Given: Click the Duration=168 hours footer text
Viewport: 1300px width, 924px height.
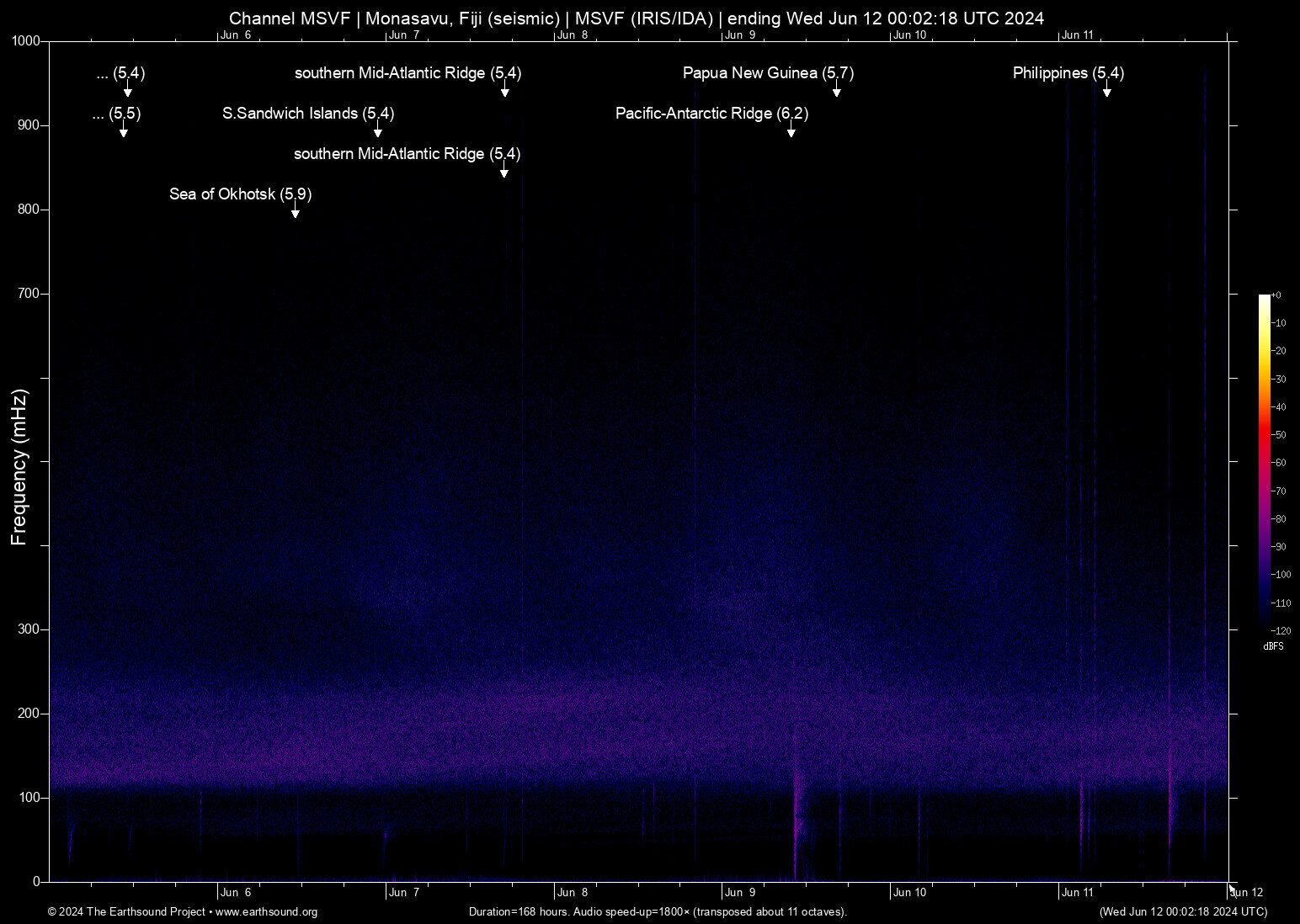Looking at the screenshot, I should coord(658,912).
